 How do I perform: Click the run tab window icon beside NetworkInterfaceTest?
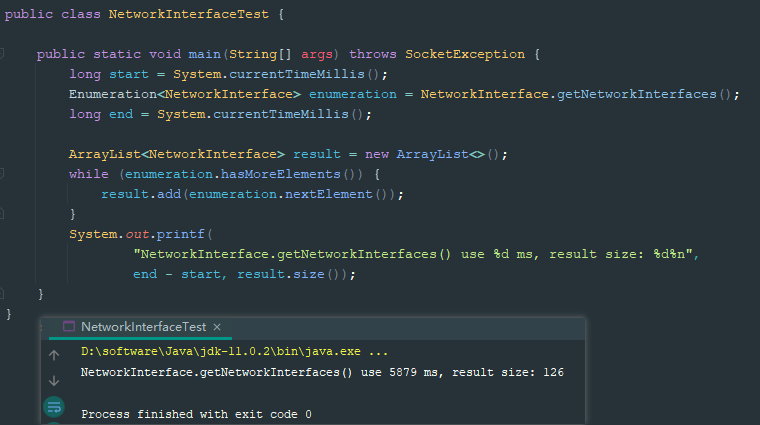click(x=69, y=327)
